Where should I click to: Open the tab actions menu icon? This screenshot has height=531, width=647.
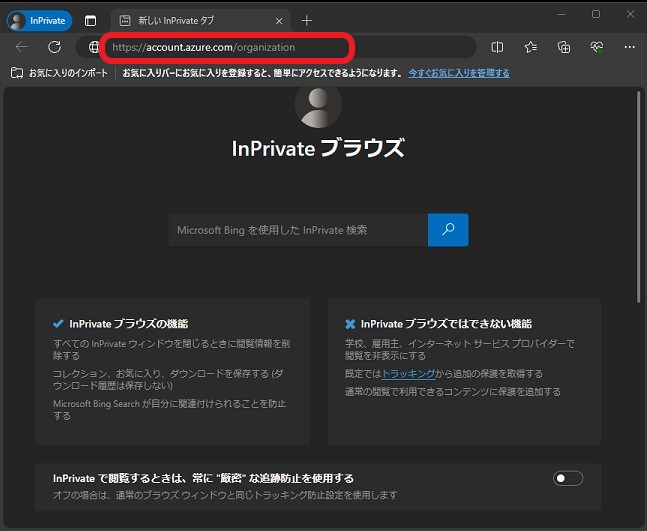[90, 21]
